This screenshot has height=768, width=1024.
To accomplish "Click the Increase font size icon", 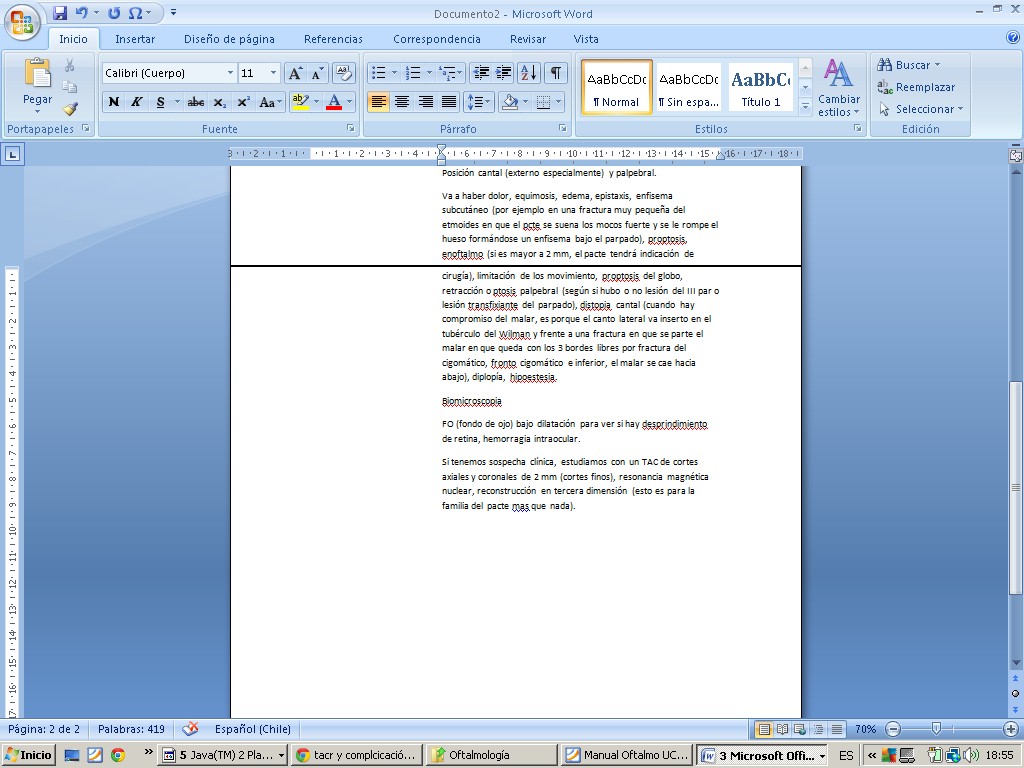I will point(295,73).
